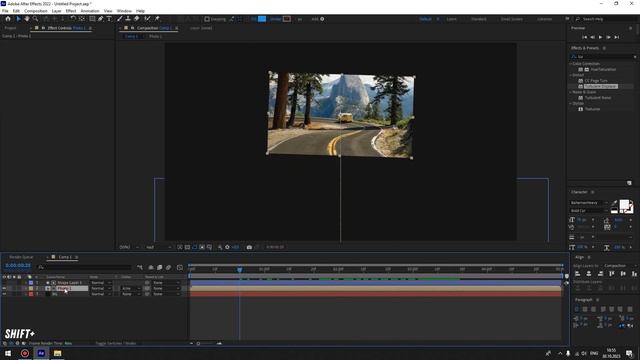Toggle frame blending icon in timeline

click(x=160, y=267)
